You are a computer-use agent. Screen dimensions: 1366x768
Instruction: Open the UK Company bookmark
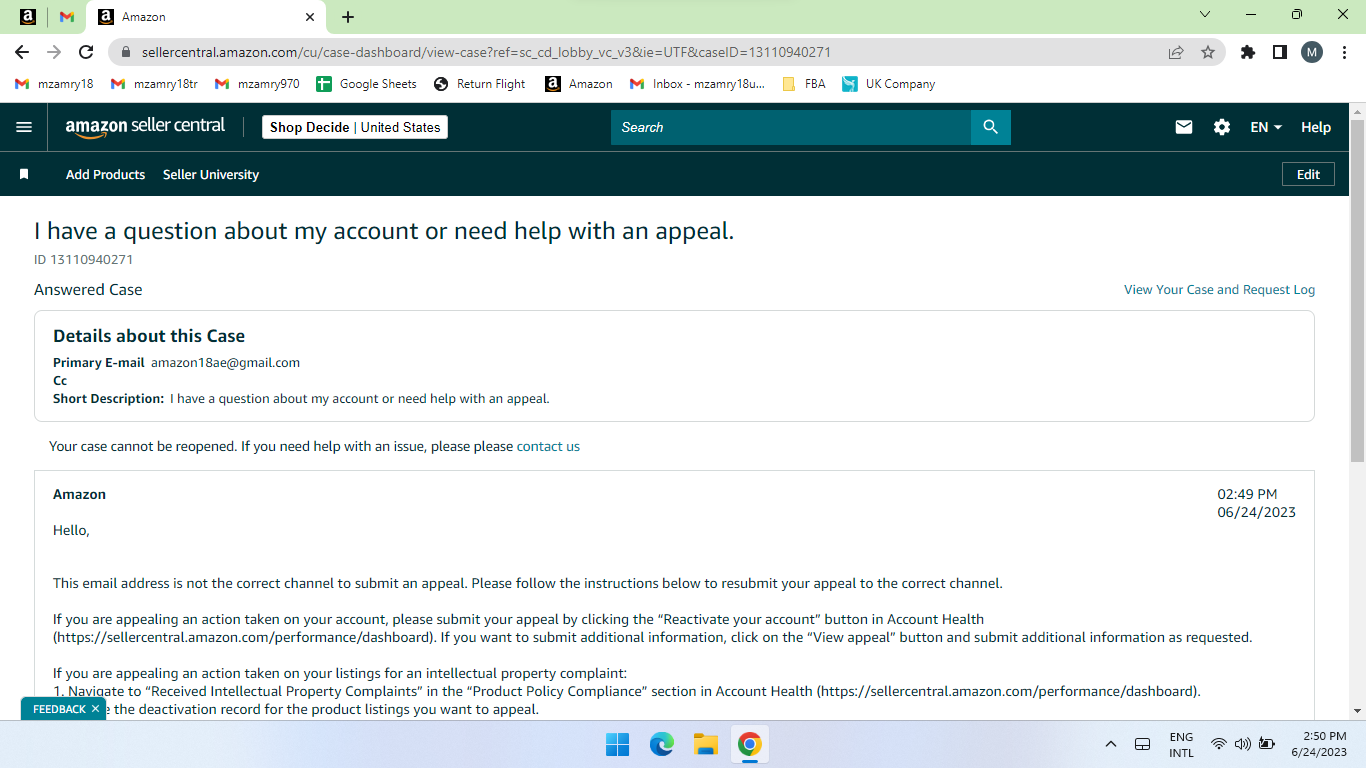pyautogui.click(x=888, y=84)
